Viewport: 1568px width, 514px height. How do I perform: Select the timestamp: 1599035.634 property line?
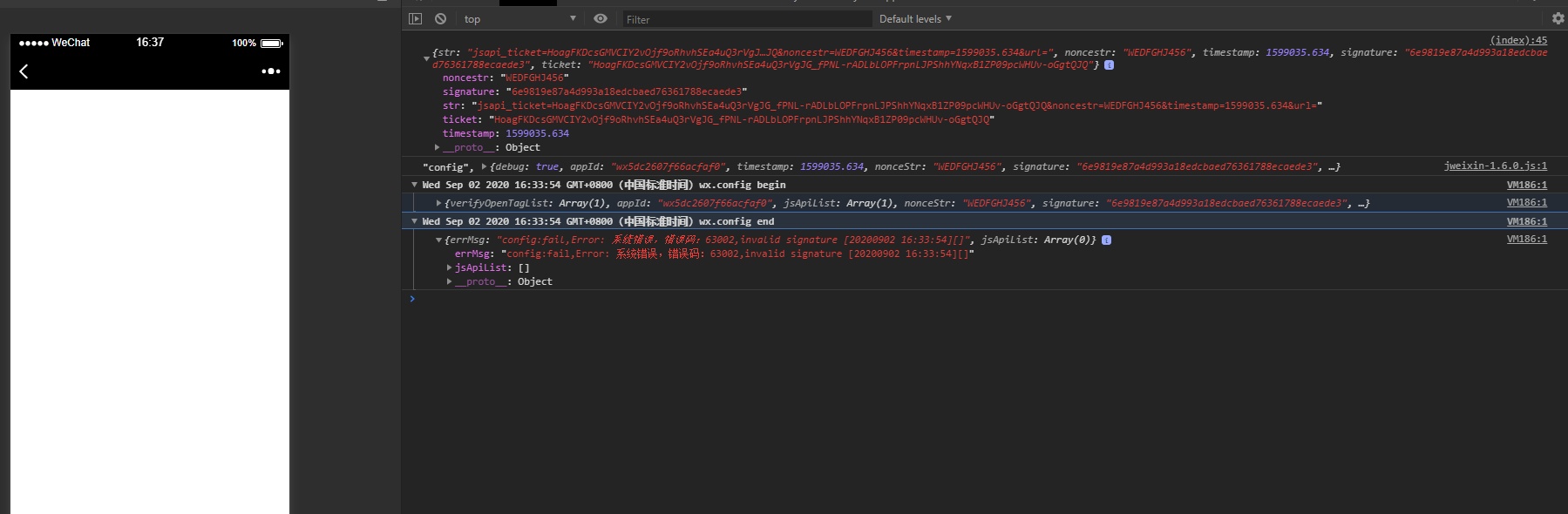click(x=506, y=133)
